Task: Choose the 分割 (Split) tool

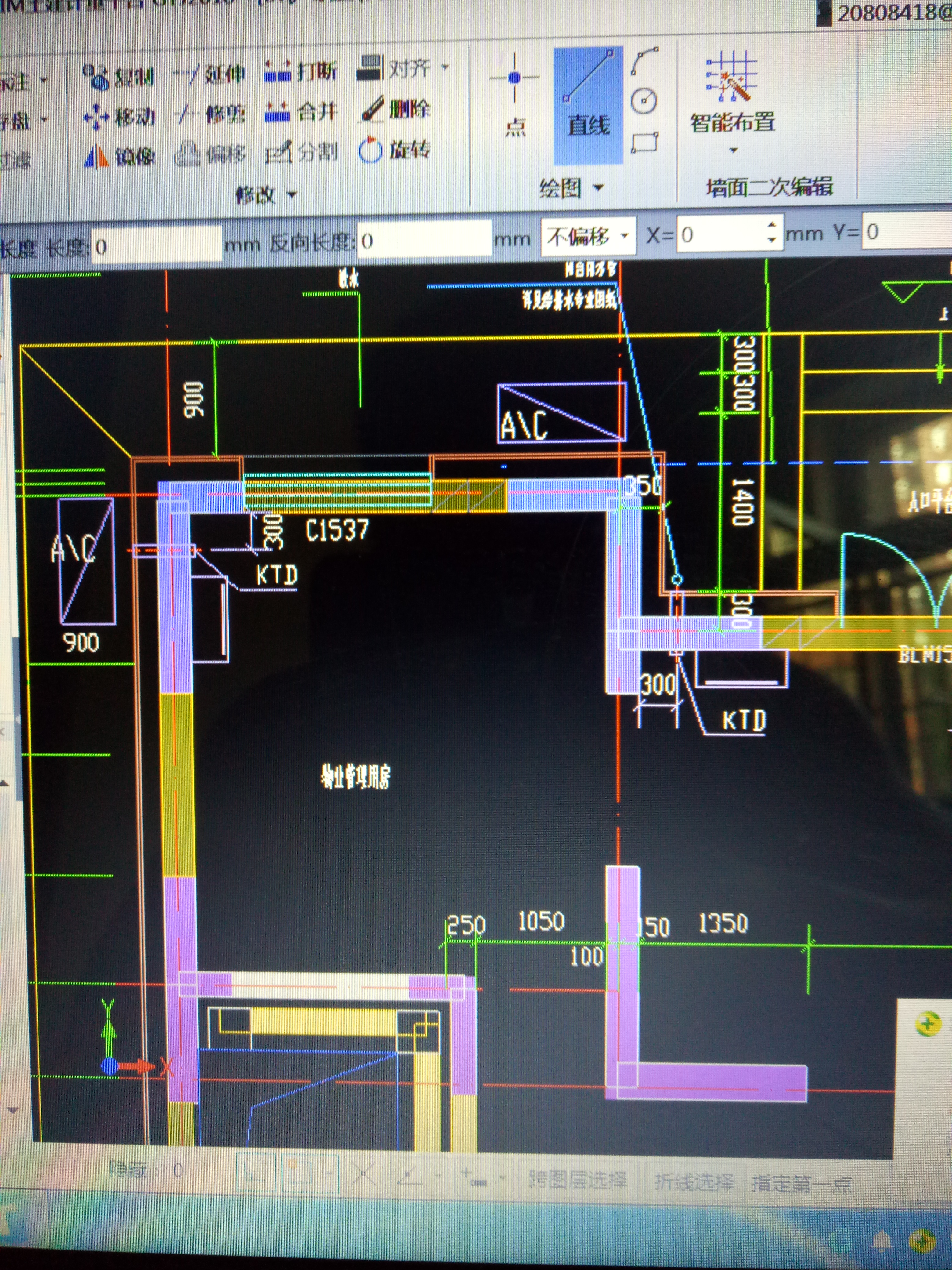Action: point(302,153)
